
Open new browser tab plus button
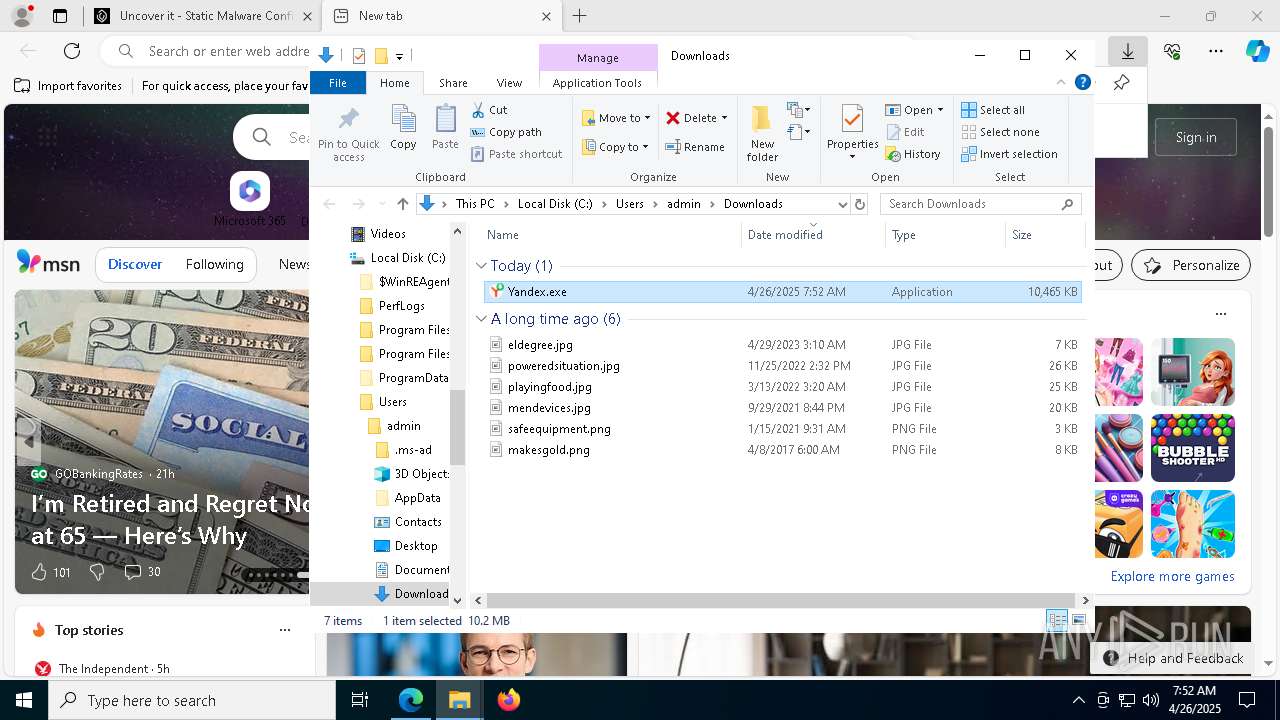click(x=580, y=16)
